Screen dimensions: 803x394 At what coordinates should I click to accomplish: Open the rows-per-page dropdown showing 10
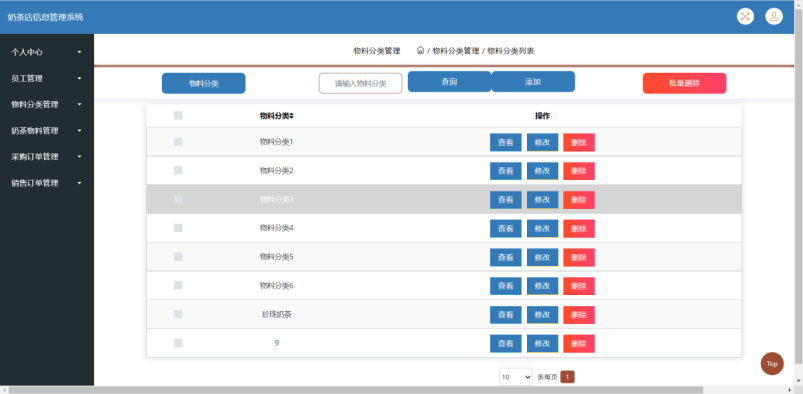click(x=516, y=377)
